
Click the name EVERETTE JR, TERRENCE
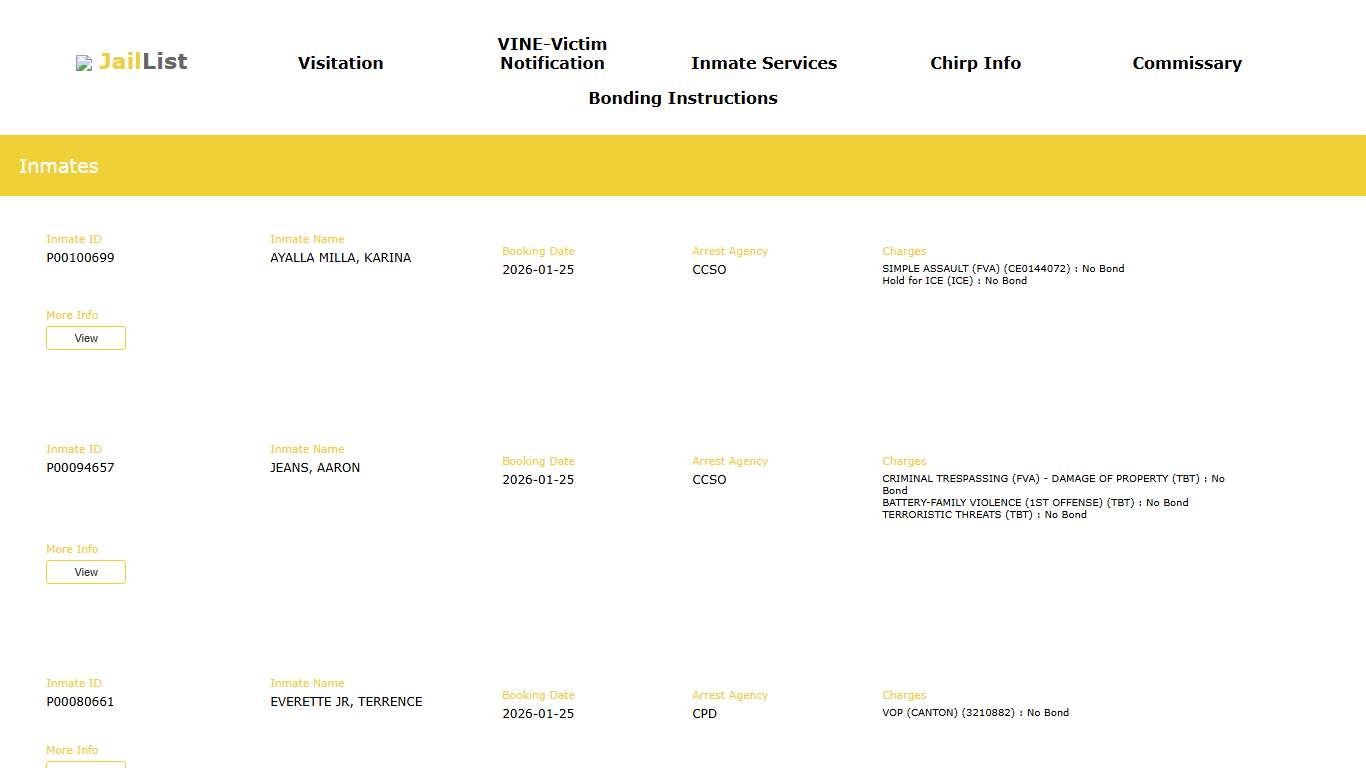tap(346, 702)
